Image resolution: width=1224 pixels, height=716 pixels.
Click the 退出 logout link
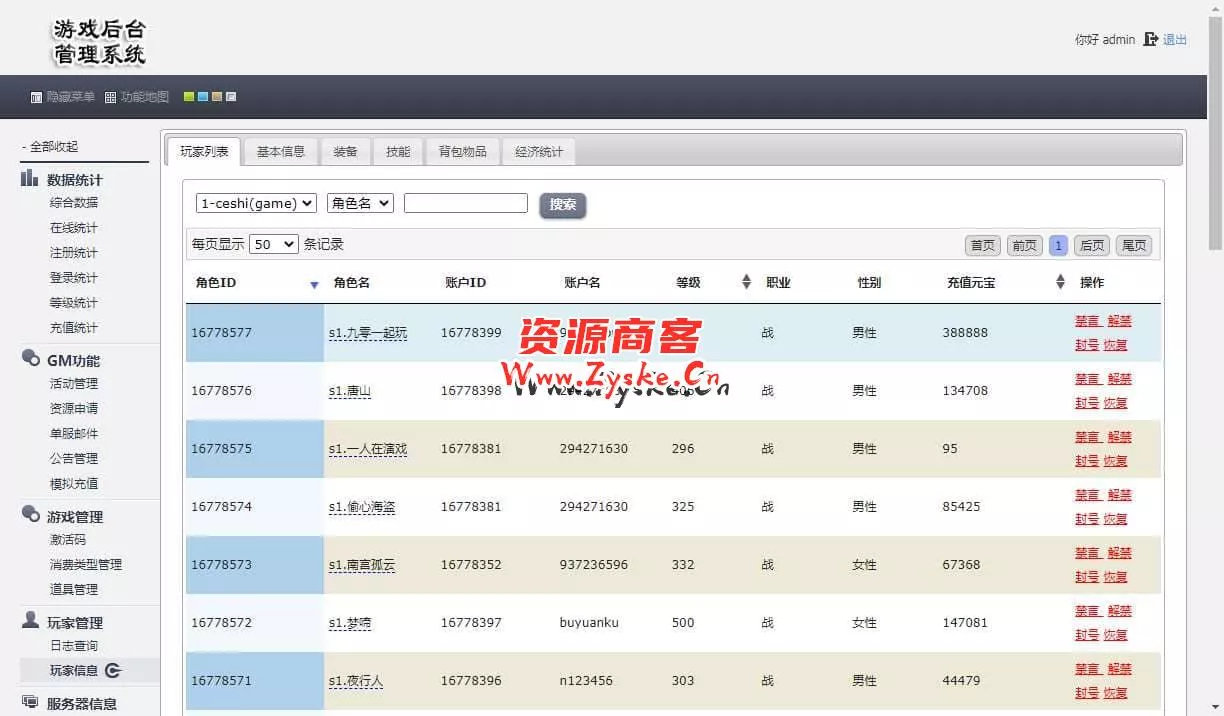point(1175,40)
